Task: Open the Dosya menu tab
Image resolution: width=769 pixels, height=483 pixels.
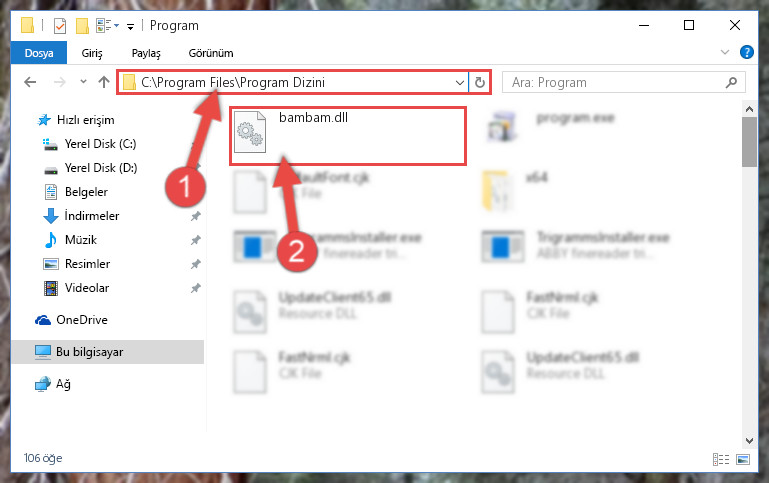Action: [x=39, y=53]
